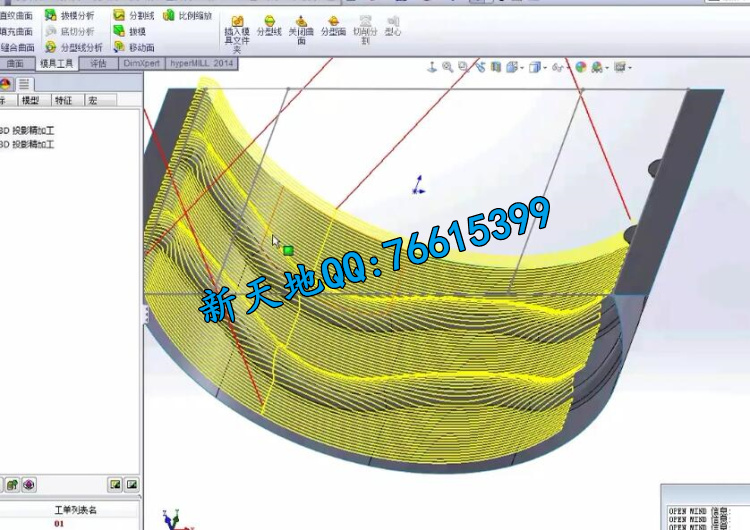The width and height of the screenshot is (750, 530).
Task: Select the 分型面 (parting surface) tool
Action: click(333, 22)
